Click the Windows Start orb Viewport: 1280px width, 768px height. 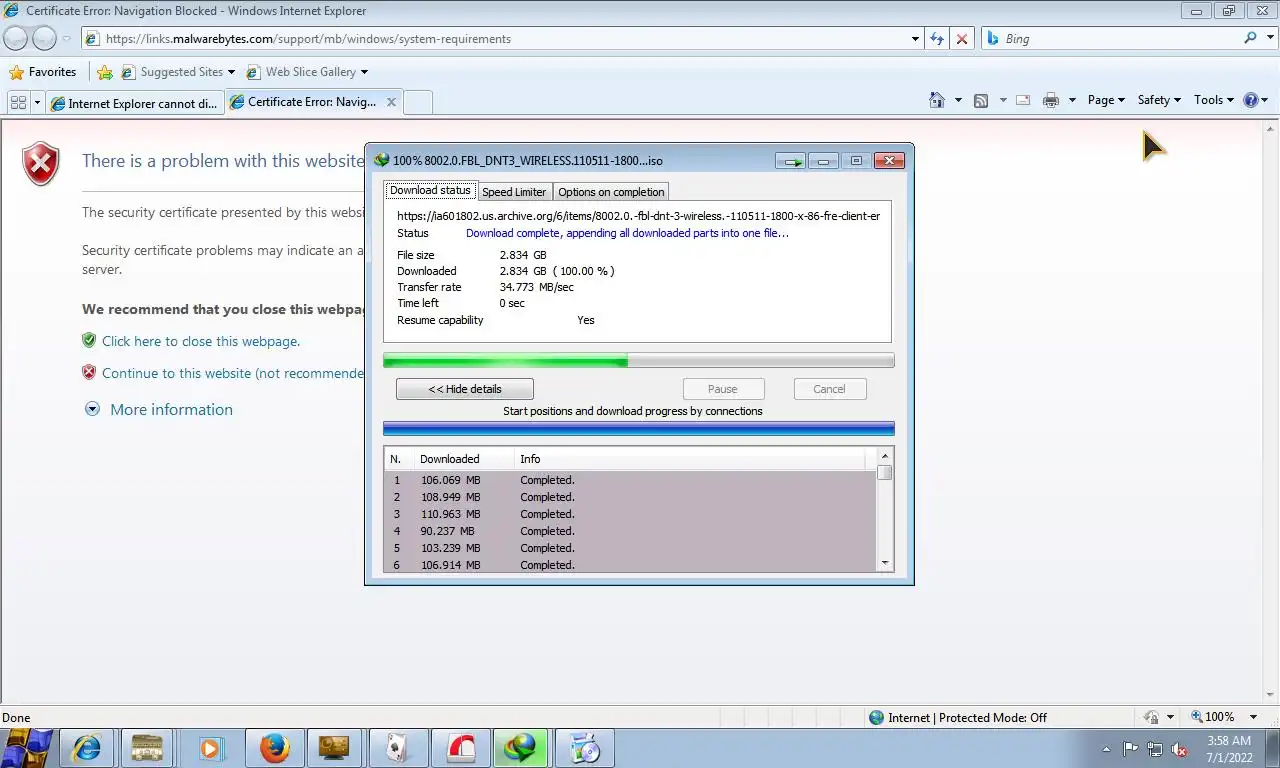click(27, 748)
